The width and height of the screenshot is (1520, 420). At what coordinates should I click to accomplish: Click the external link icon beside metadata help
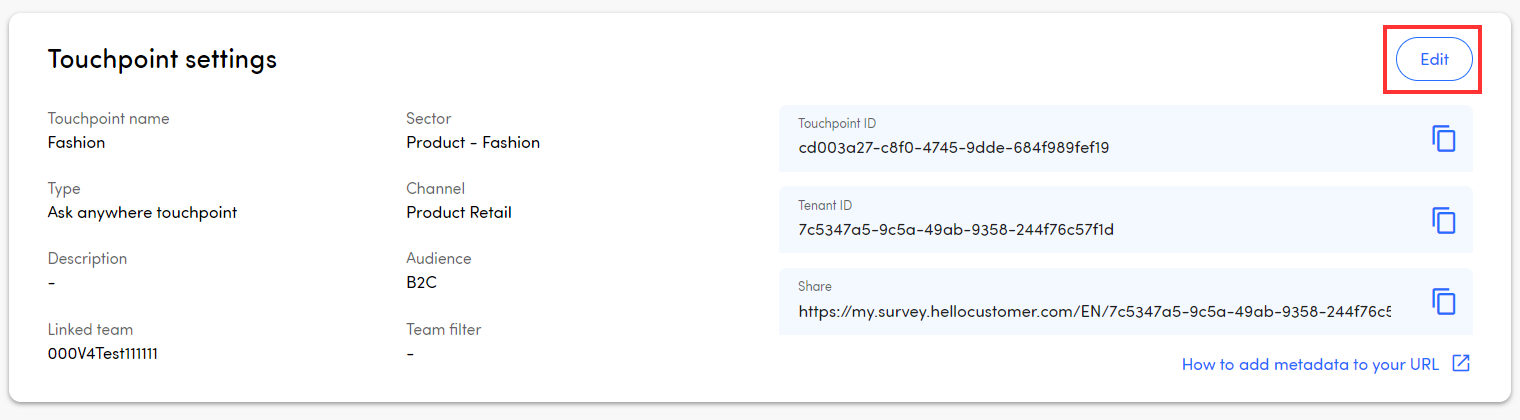tap(1461, 364)
